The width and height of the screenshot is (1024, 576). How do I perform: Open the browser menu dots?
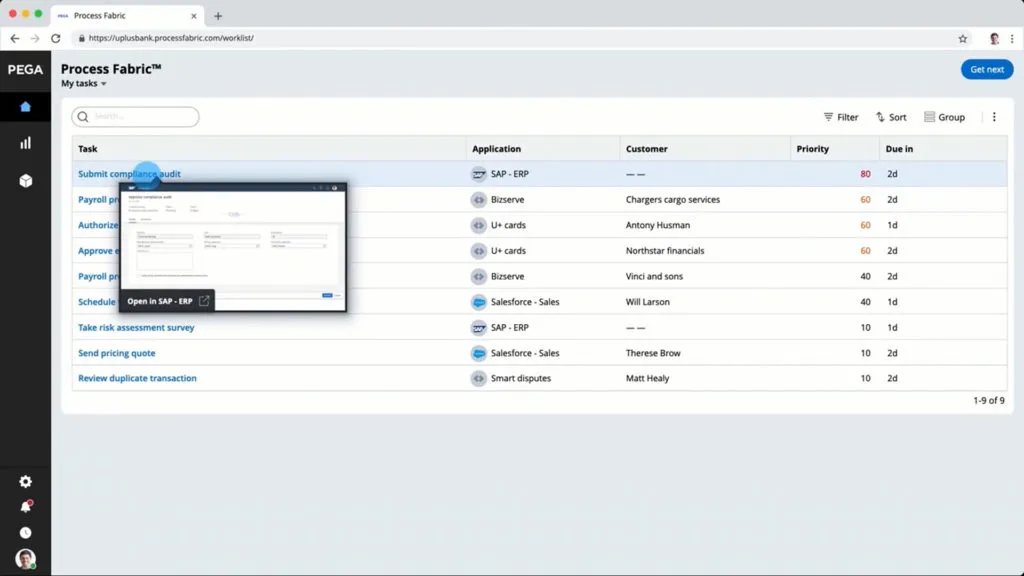[1012, 39]
